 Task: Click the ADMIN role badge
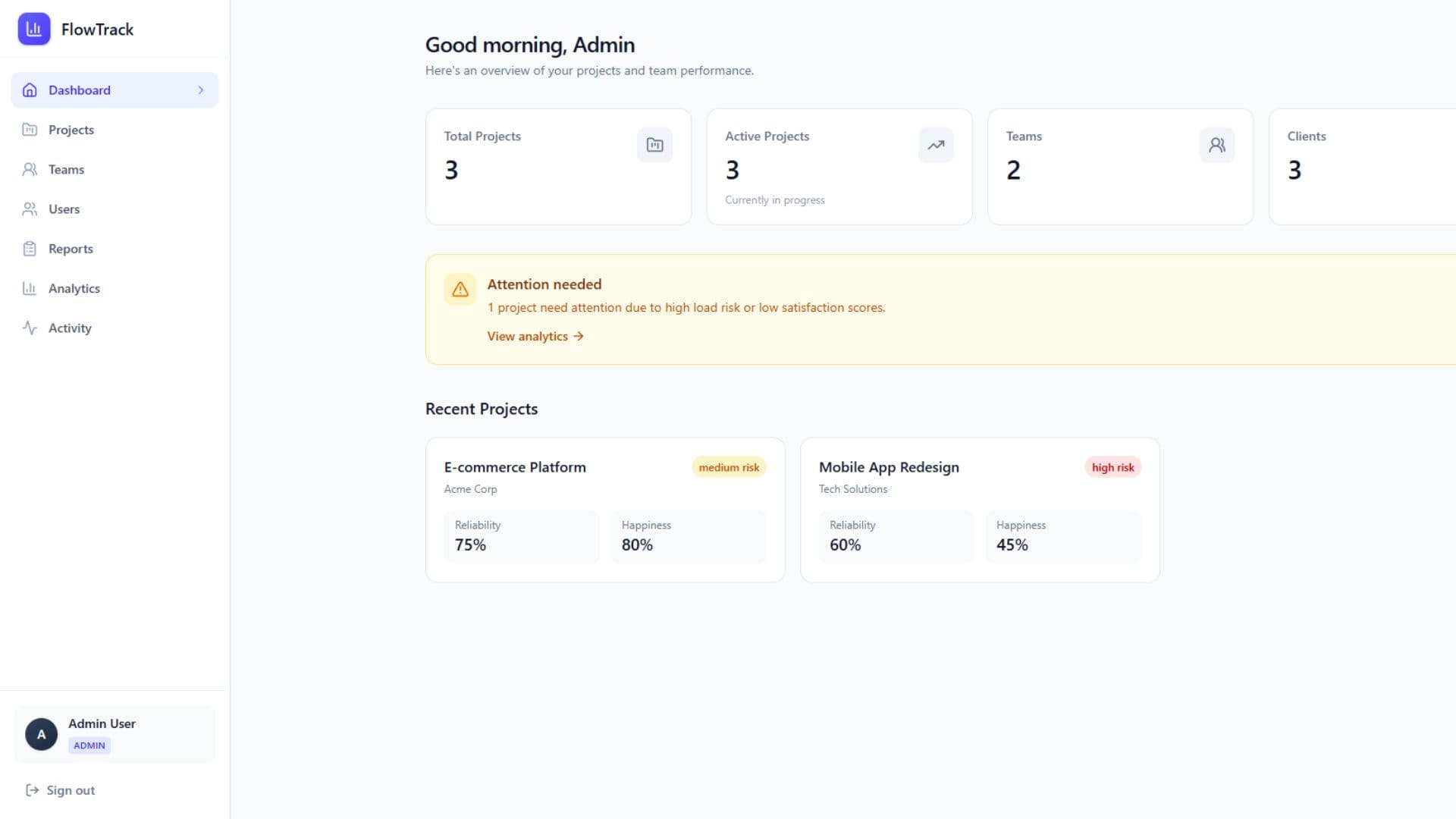click(x=89, y=745)
